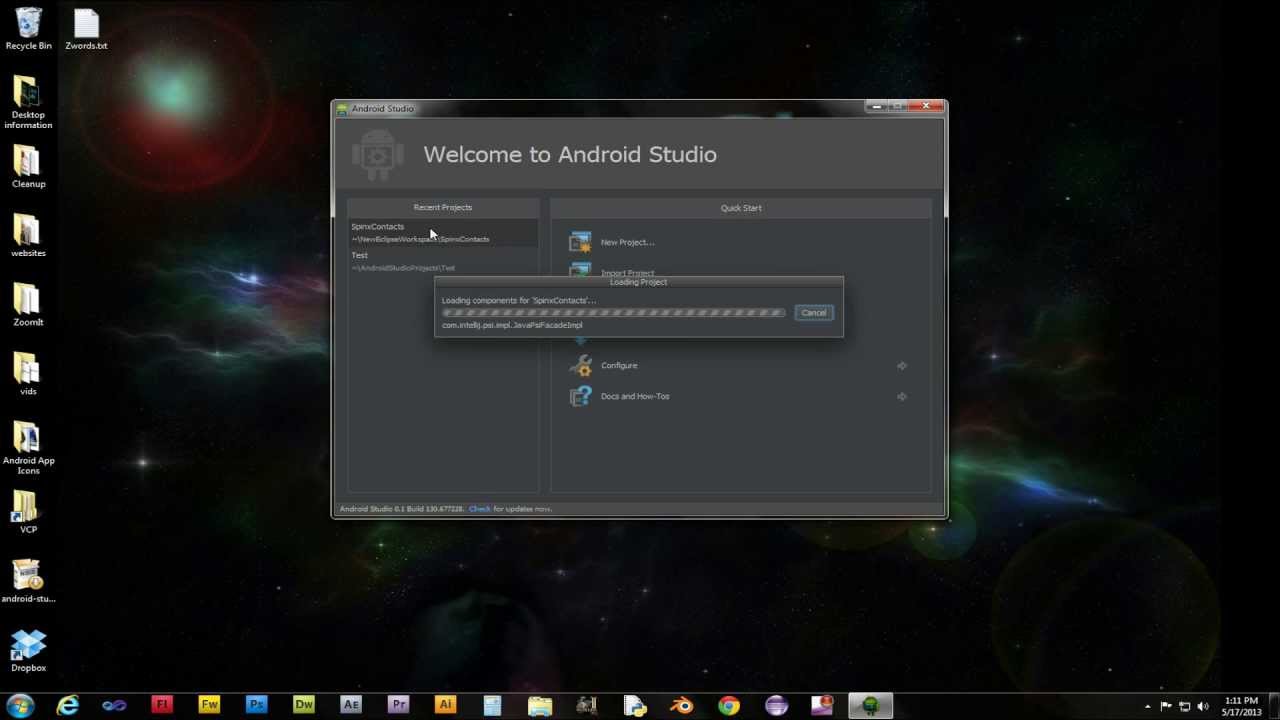Click the volume speaker icon in system tray
The image size is (1280, 720).
click(1202, 706)
